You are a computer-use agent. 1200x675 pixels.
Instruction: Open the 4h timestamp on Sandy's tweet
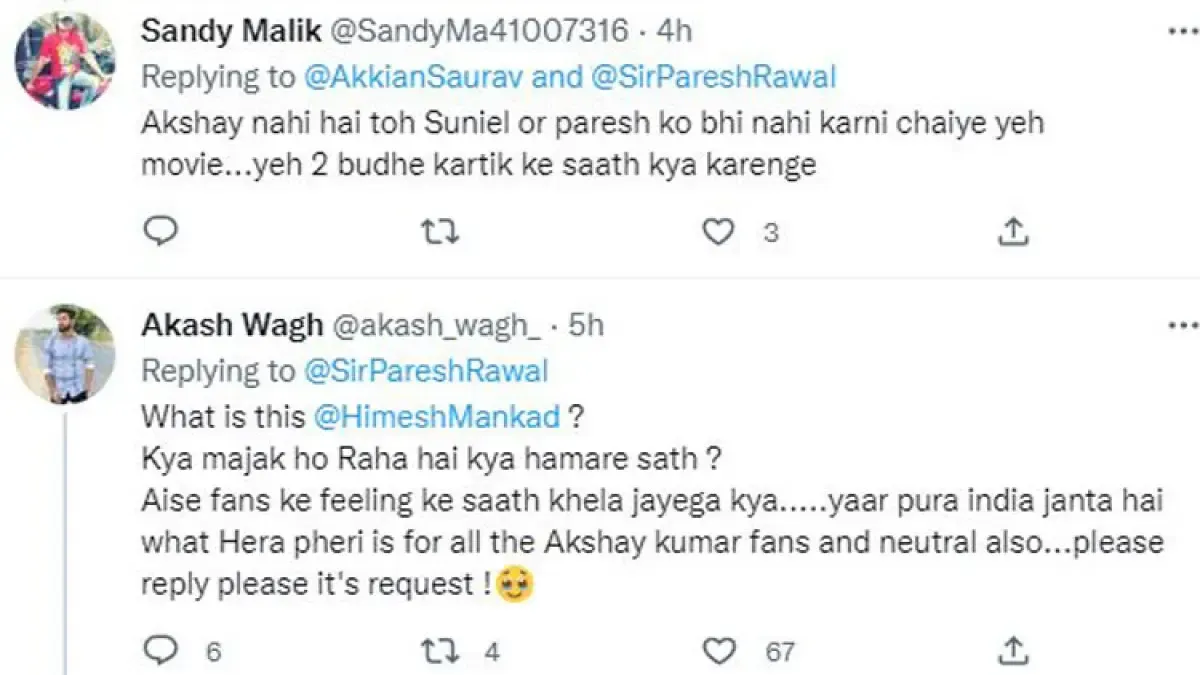(x=674, y=31)
